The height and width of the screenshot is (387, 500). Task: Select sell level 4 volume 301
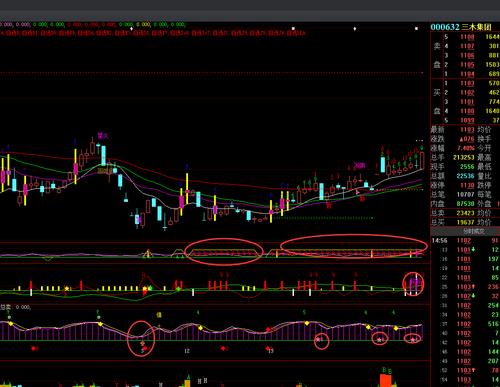click(x=494, y=46)
